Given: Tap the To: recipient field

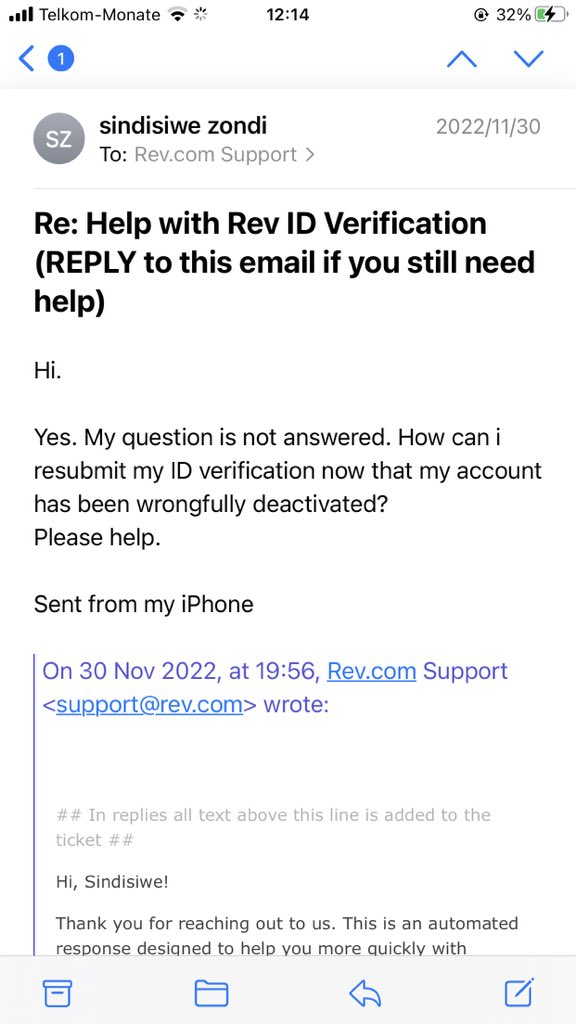Looking at the screenshot, I should click(x=207, y=155).
